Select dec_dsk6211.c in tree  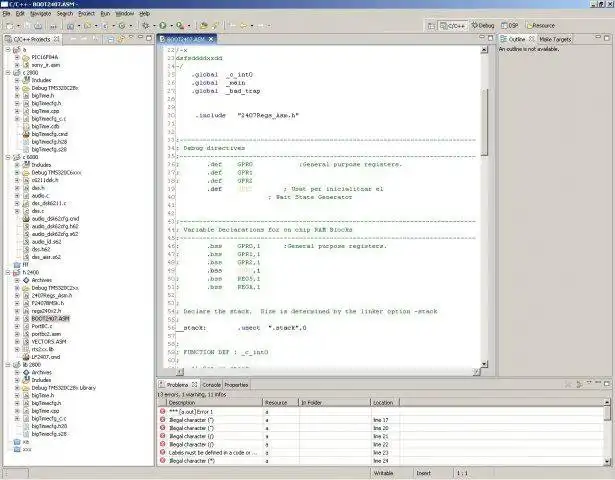click(49, 203)
